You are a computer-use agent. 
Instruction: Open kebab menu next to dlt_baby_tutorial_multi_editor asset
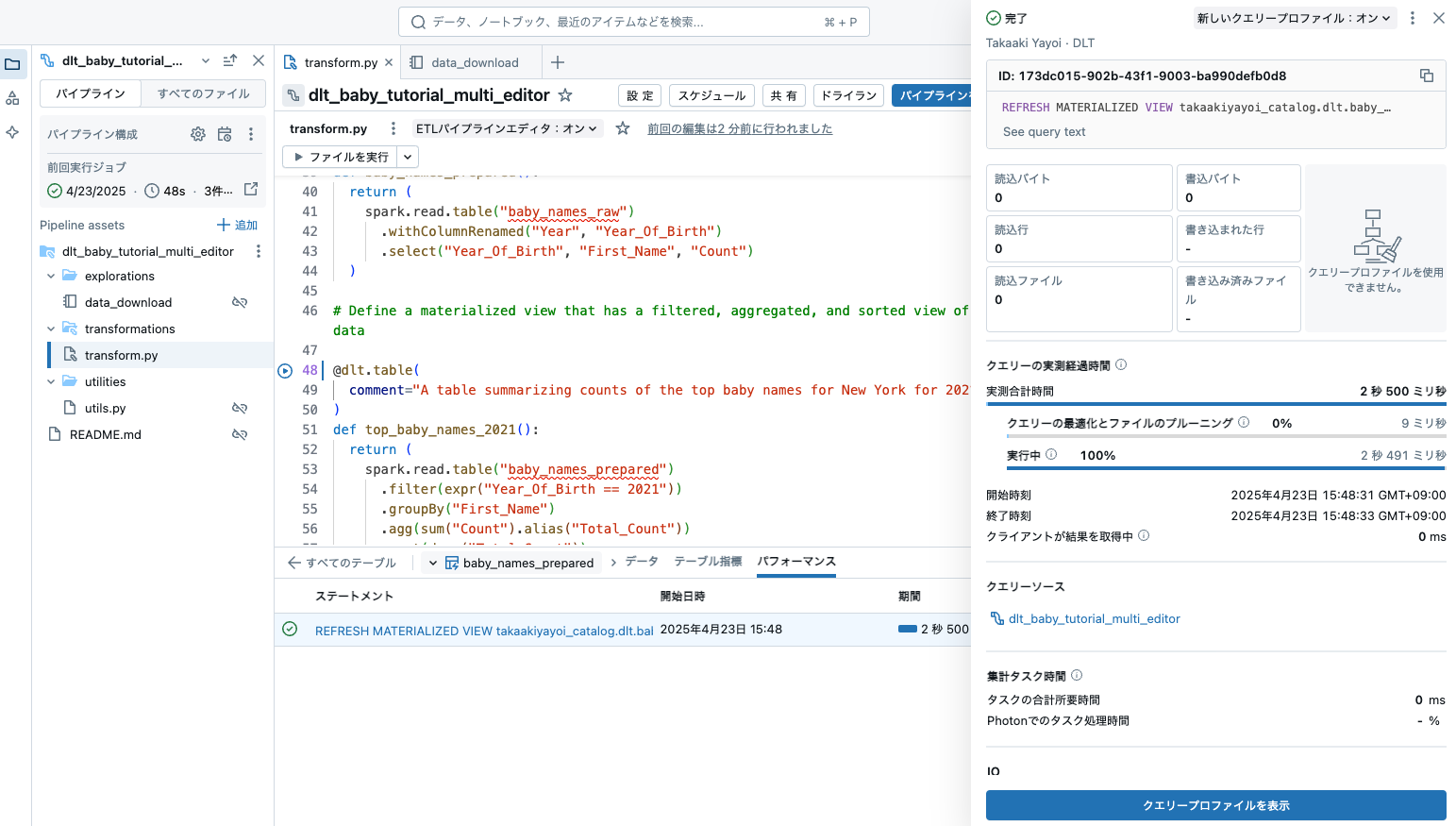258,251
